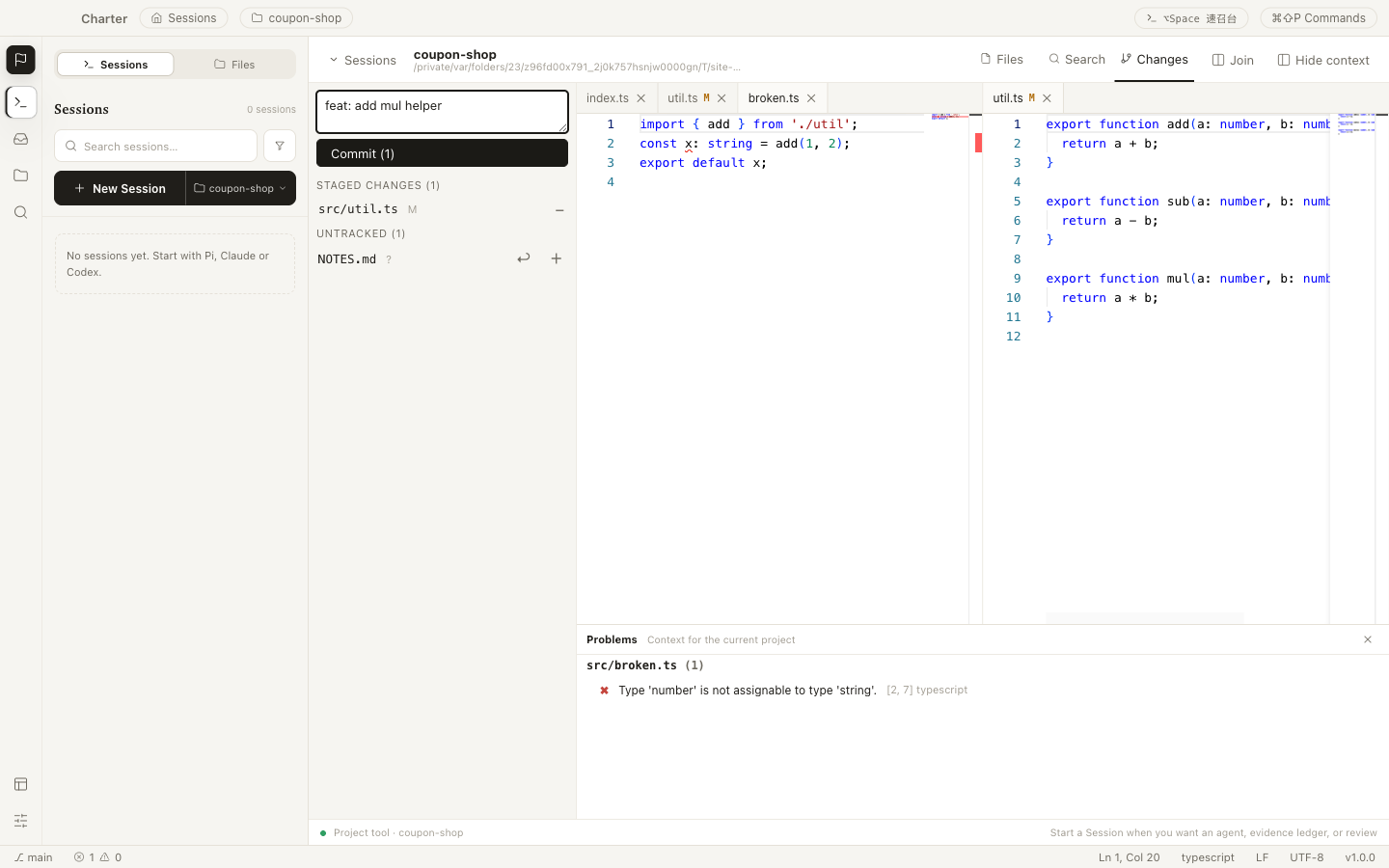This screenshot has height=868, width=1389.
Task: Click the v1.0.0 version label
Action: point(1360,857)
